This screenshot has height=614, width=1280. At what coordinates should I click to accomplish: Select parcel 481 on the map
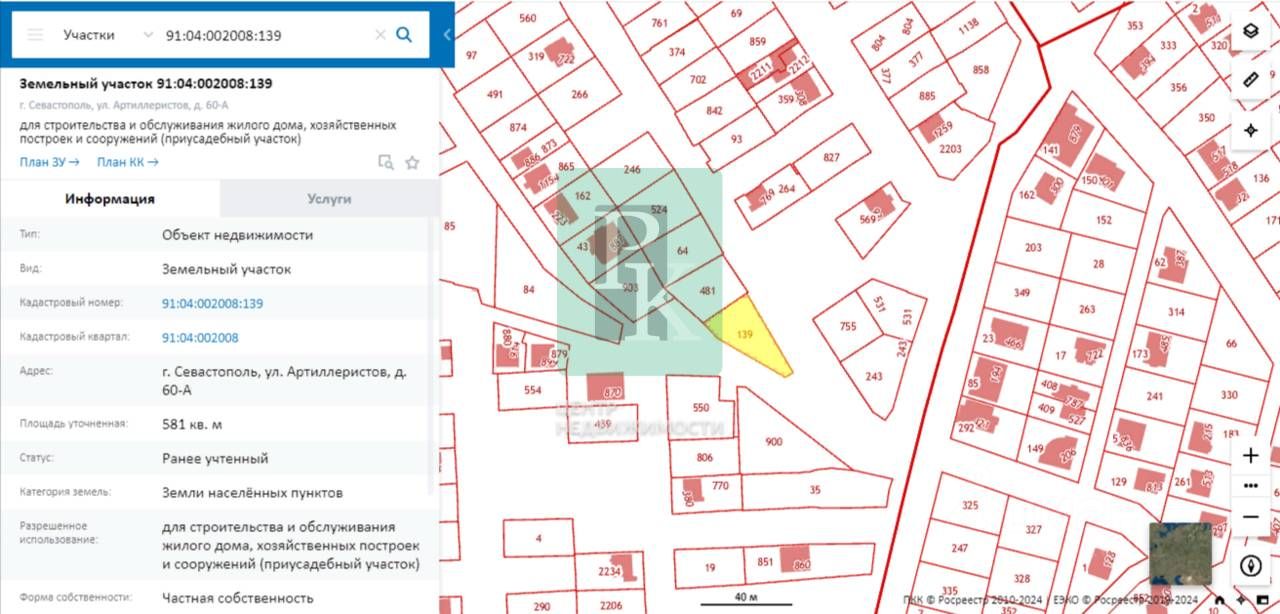[x=707, y=291]
